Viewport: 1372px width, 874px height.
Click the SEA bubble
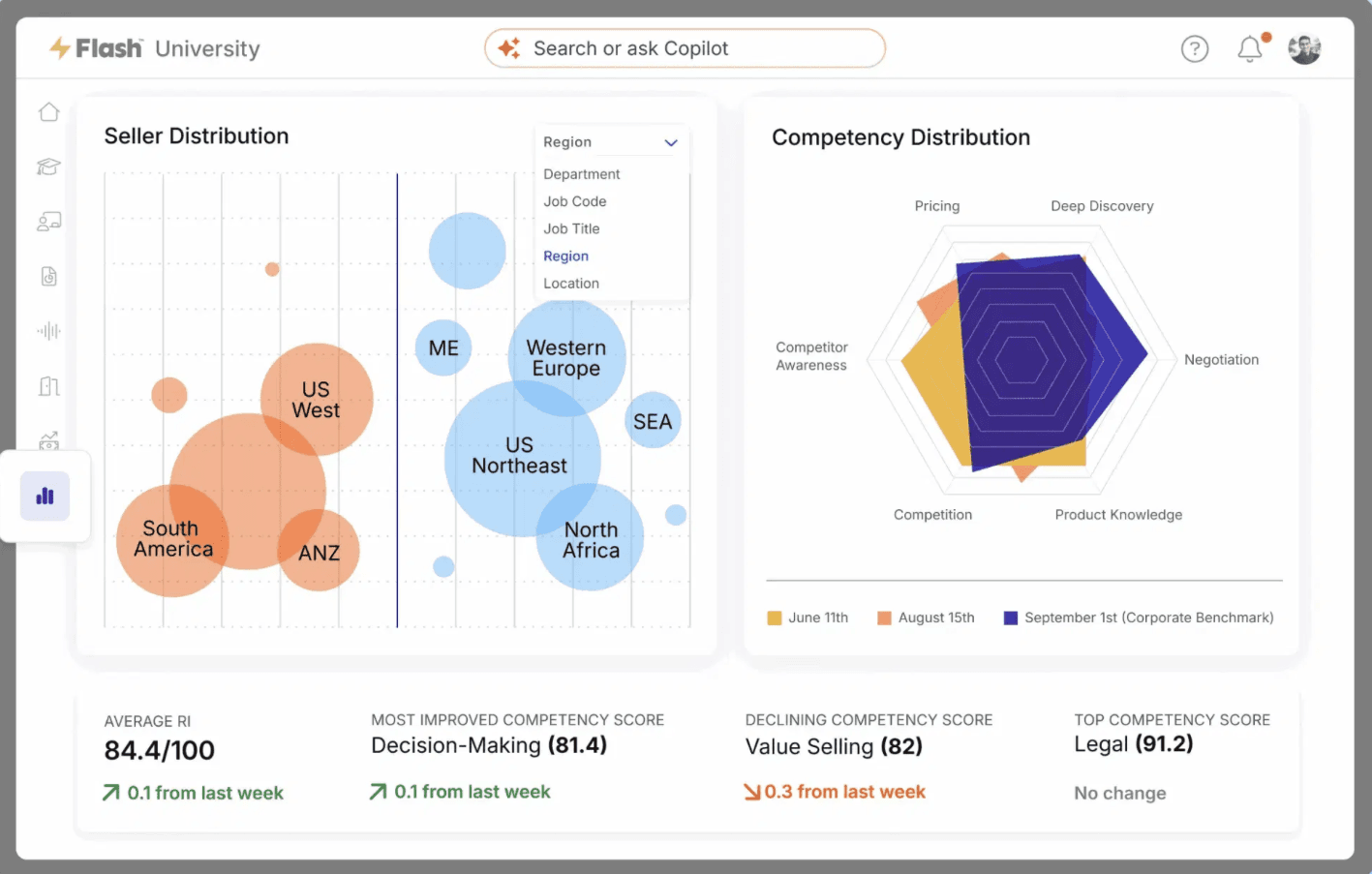click(653, 421)
